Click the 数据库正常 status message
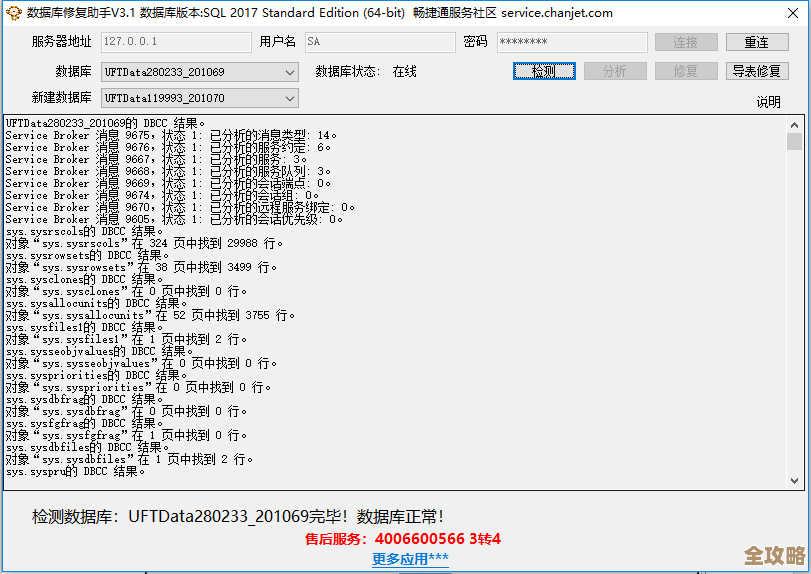The height and width of the screenshot is (574, 811). [x=237, y=517]
